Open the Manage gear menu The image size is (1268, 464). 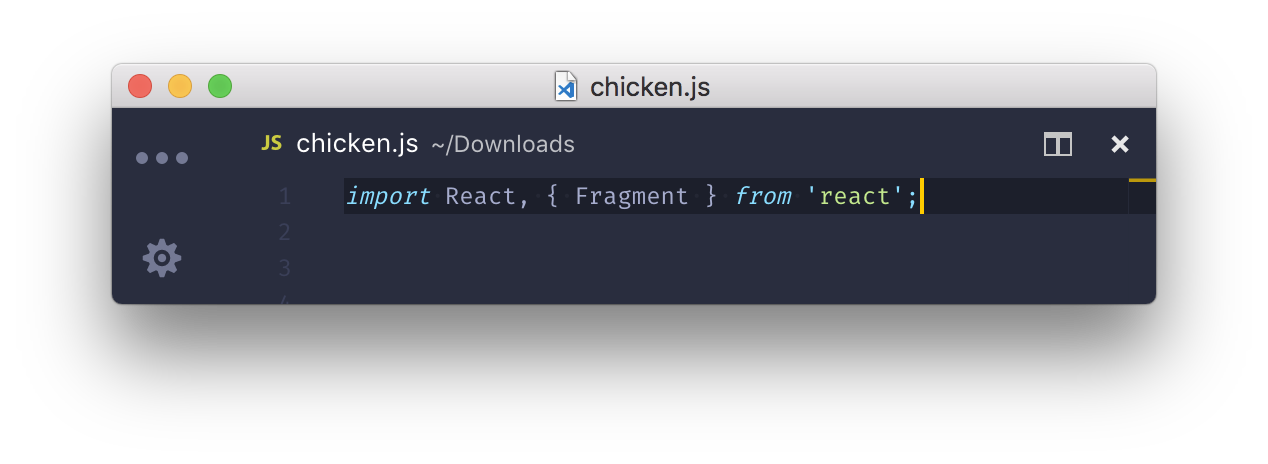[162, 258]
